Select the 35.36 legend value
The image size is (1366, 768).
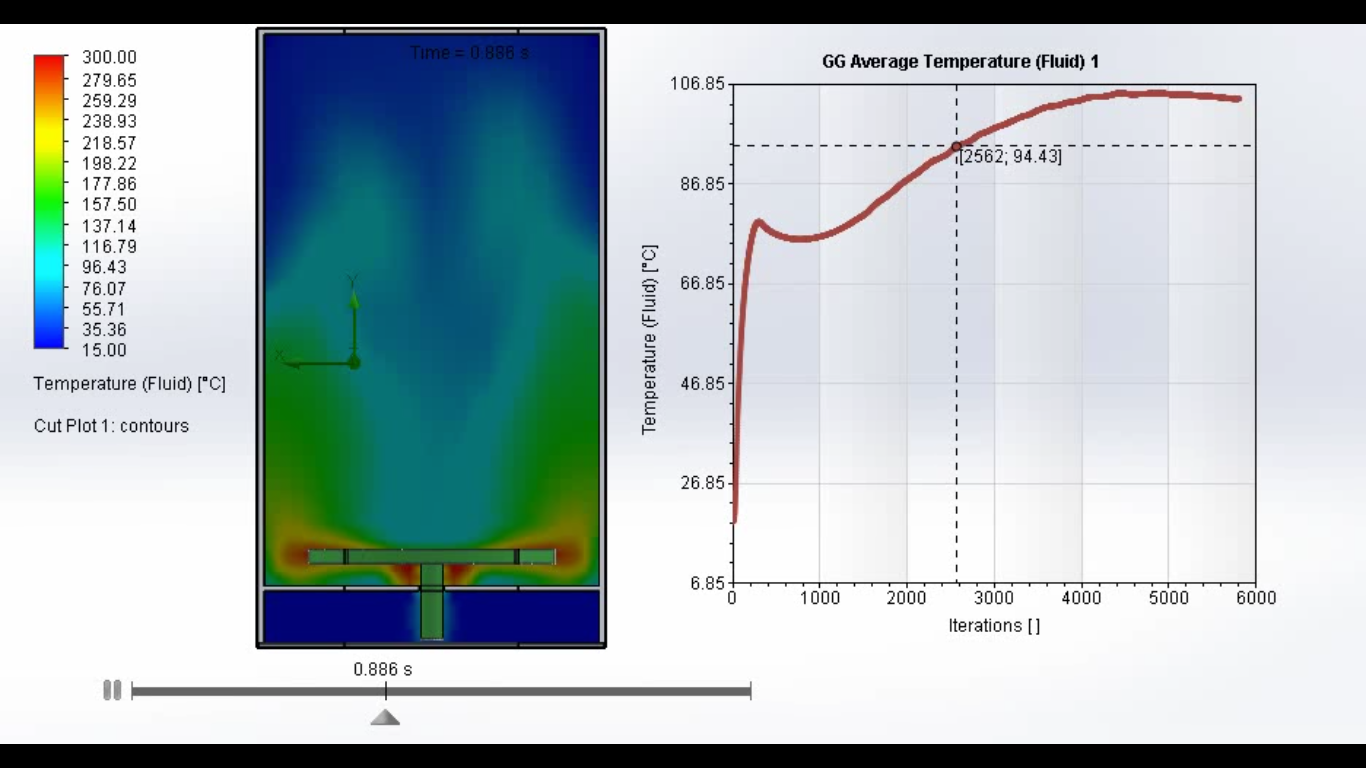[x=104, y=330]
